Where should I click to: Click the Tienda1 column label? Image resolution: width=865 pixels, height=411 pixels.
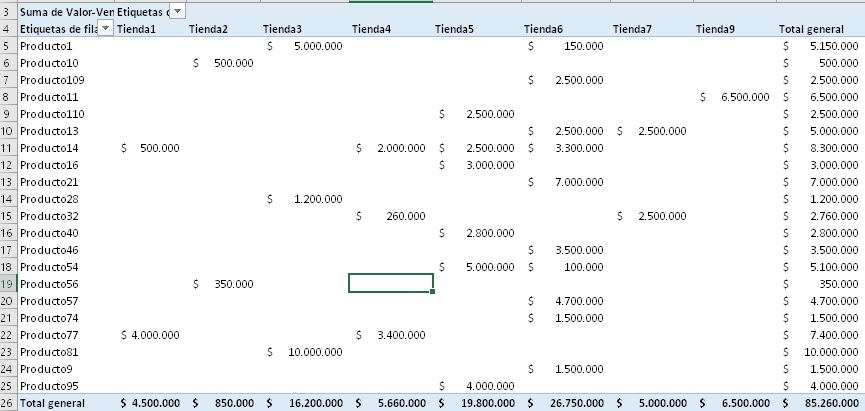coord(137,29)
